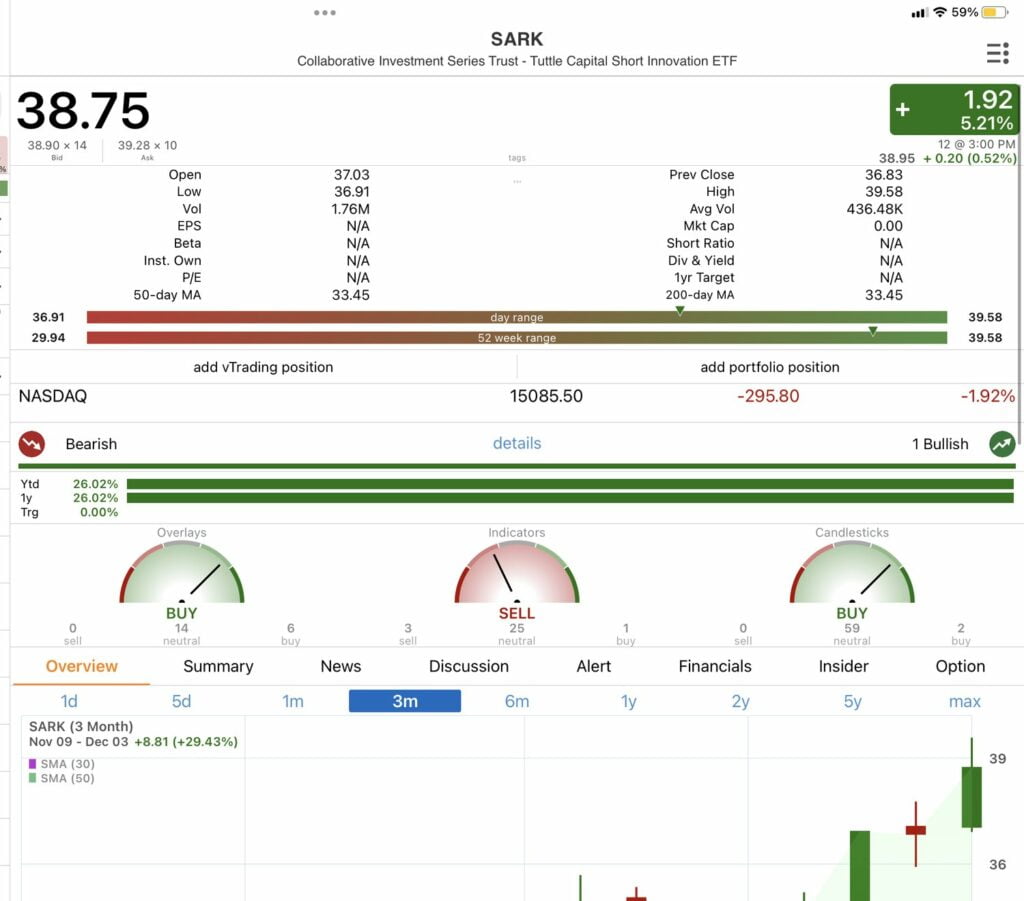Select the 1y timeframe
Screen dimensions: 1024x901
(628, 701)
